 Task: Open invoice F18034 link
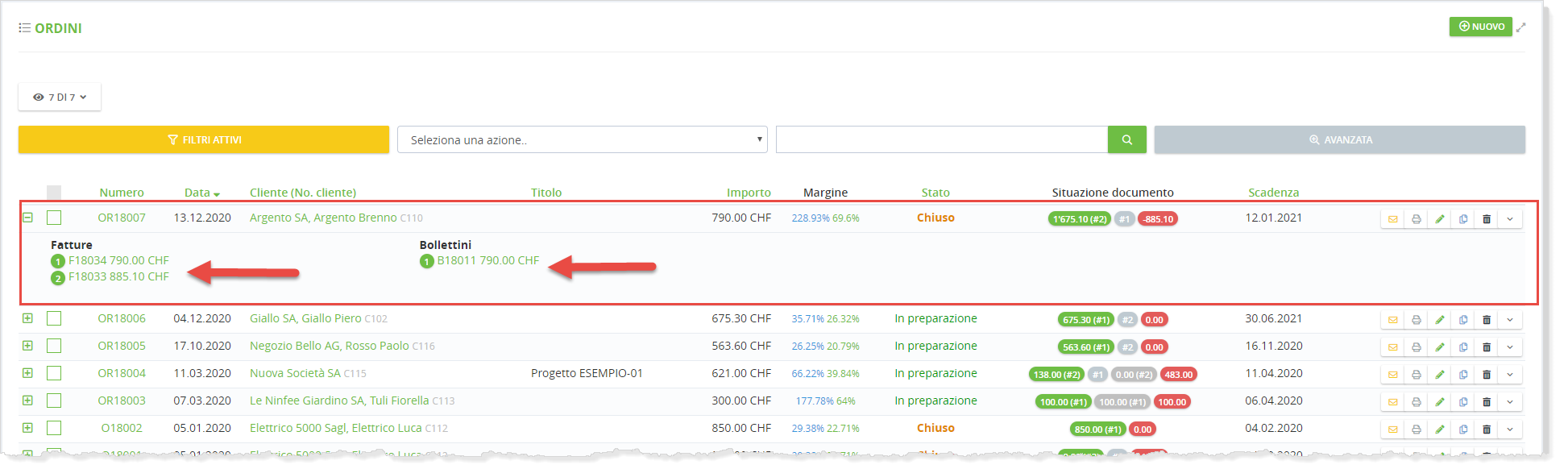(x=118, y=260)
